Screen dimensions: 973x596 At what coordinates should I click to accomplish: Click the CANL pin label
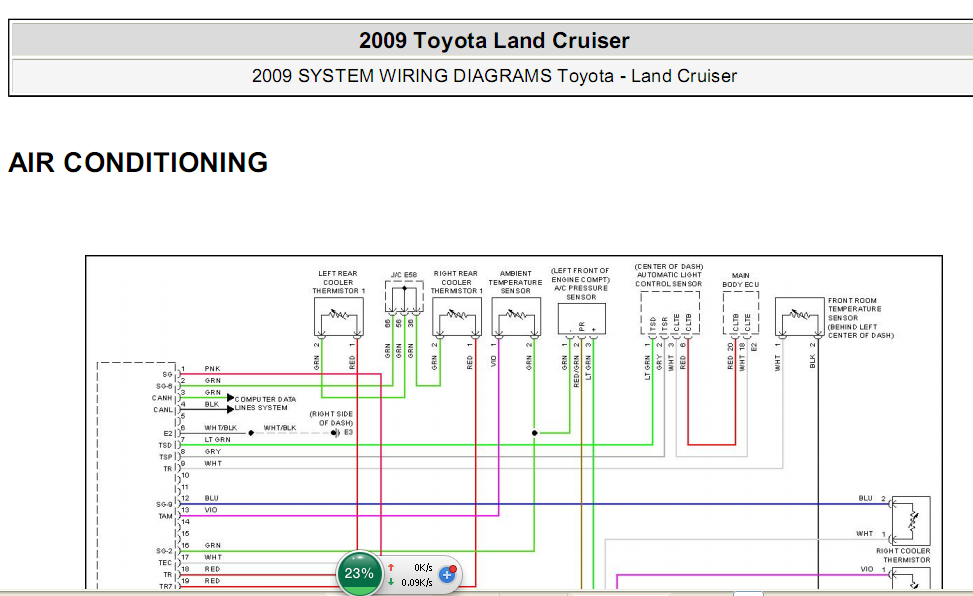(x=163, y=410)
